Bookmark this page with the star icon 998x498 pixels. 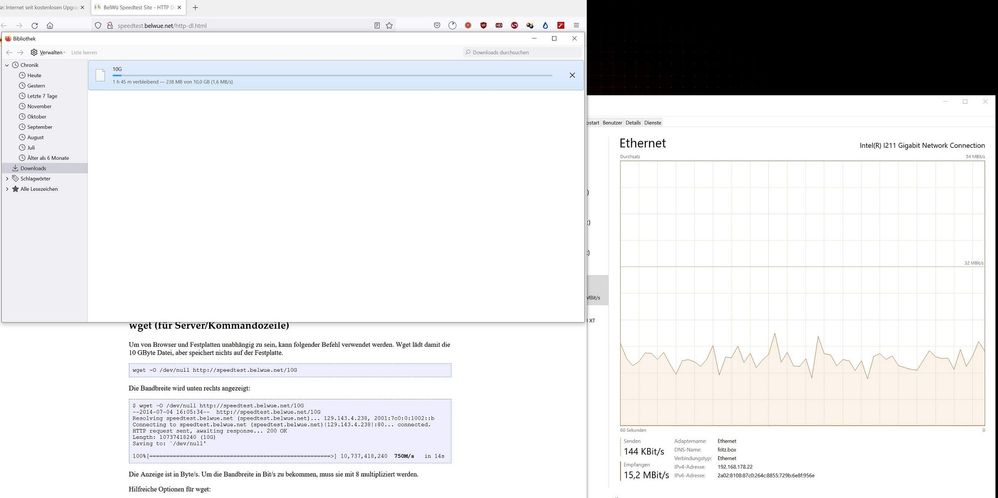(389, 25)
